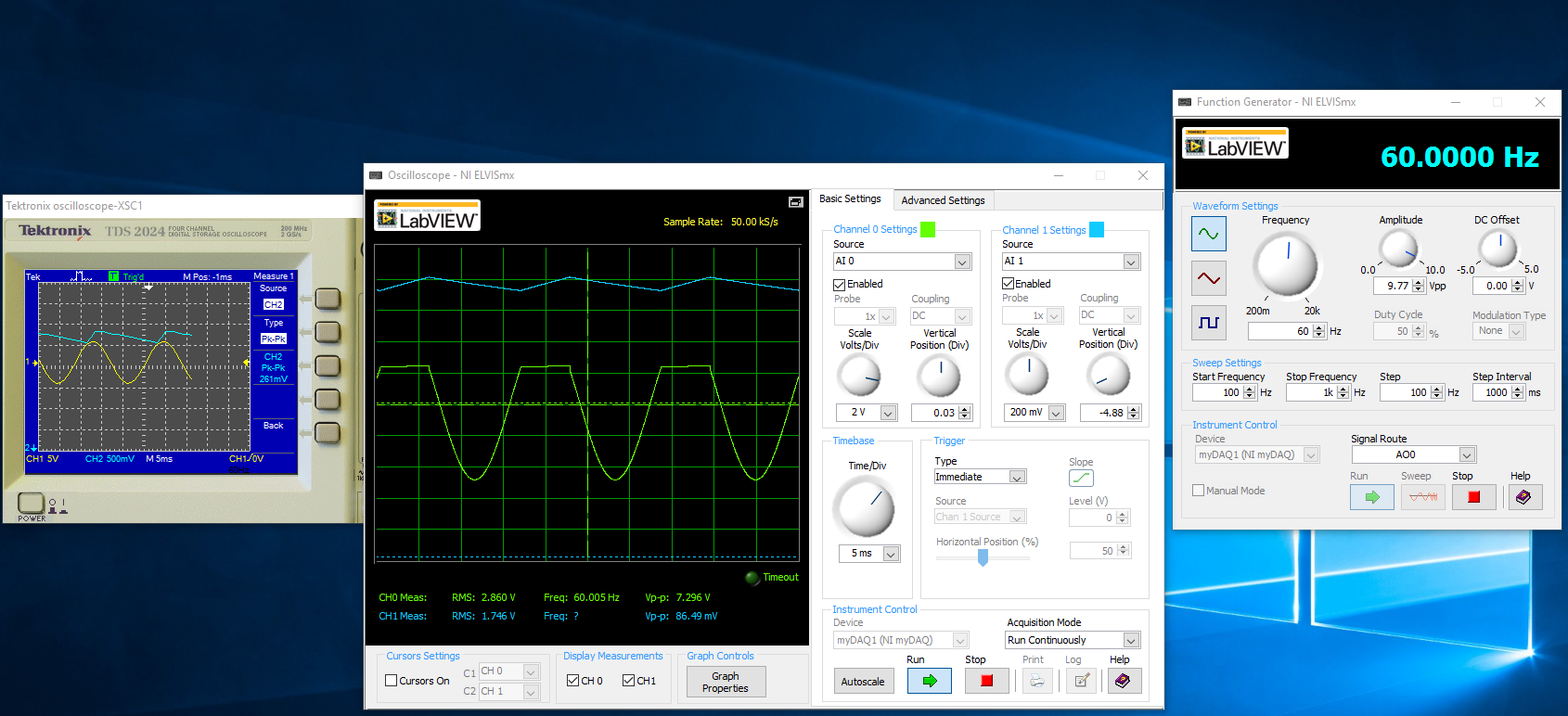Select sine waveform in Function Generator
The width and height of the screenshot is (1568, 716).
(1209, 234)
